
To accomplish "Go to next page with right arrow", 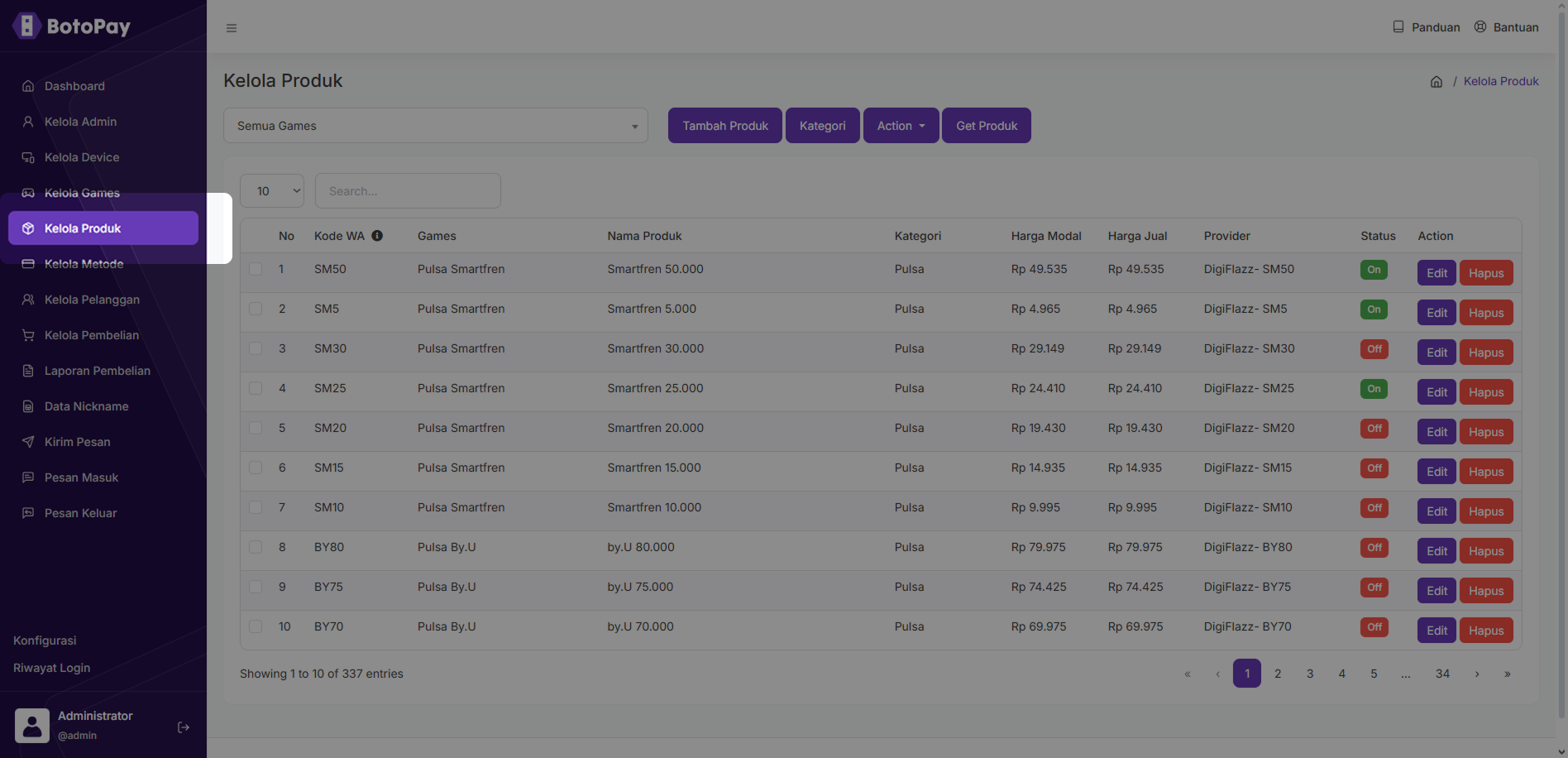I will click(x=1477, y=674).
